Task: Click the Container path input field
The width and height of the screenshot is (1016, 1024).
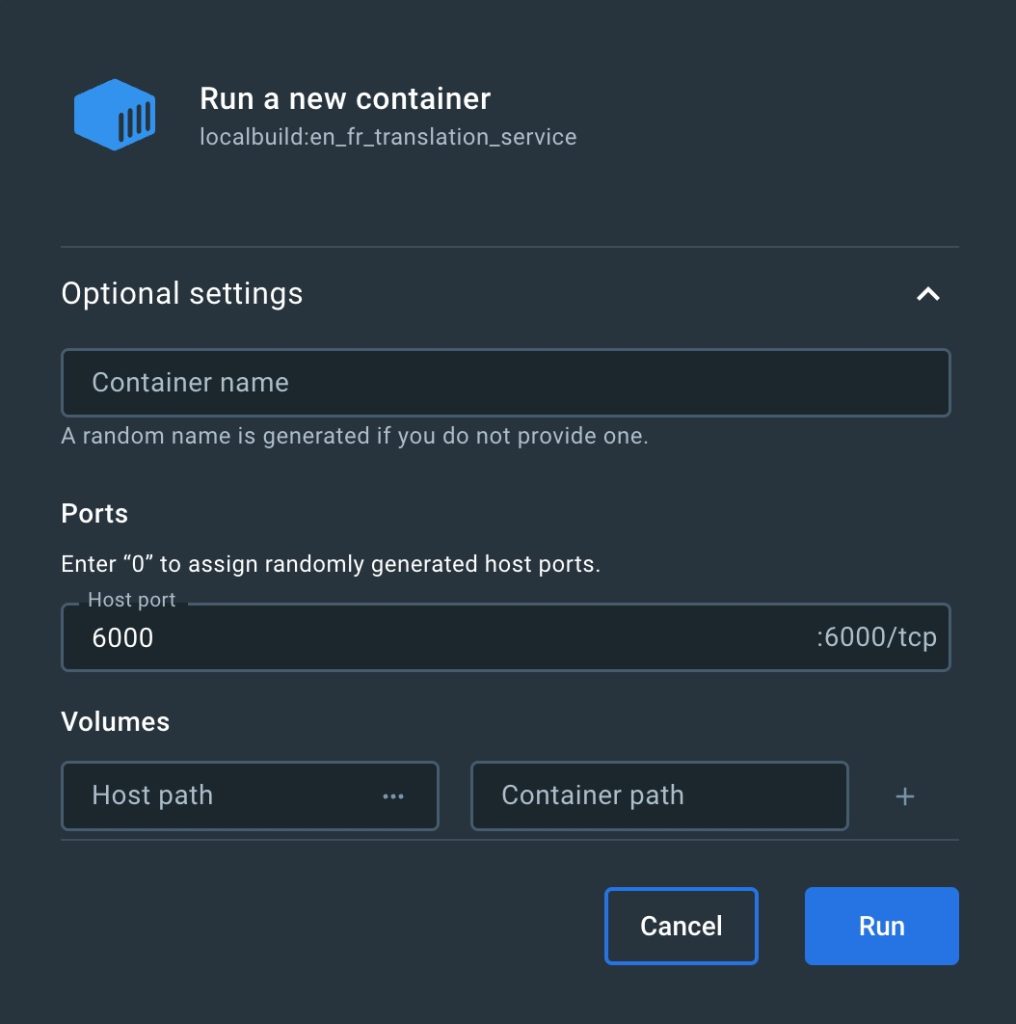Action: pyautogui.click(x=658, y=796)
